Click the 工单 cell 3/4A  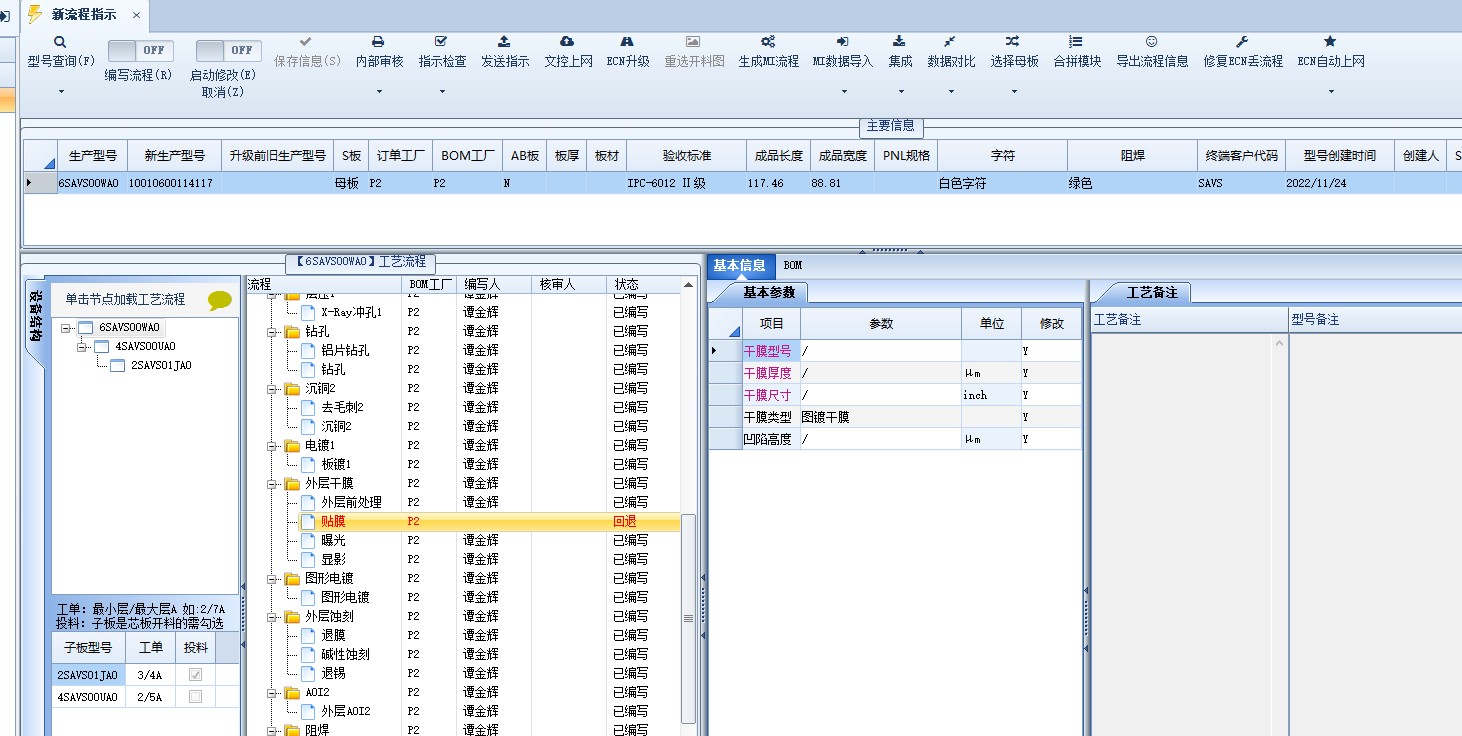coord(150,675)
